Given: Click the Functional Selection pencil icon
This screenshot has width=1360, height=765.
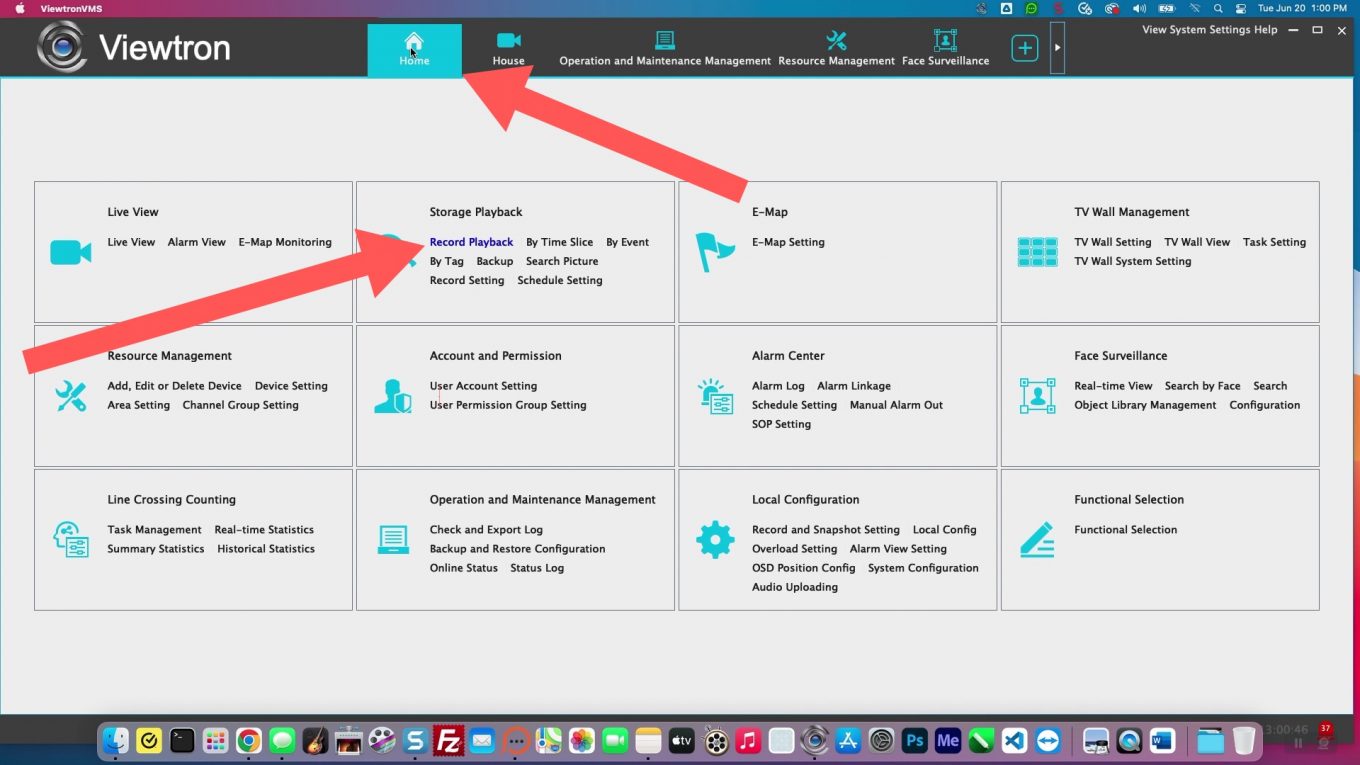Looking at the screenshot, I should (1037, 540).
